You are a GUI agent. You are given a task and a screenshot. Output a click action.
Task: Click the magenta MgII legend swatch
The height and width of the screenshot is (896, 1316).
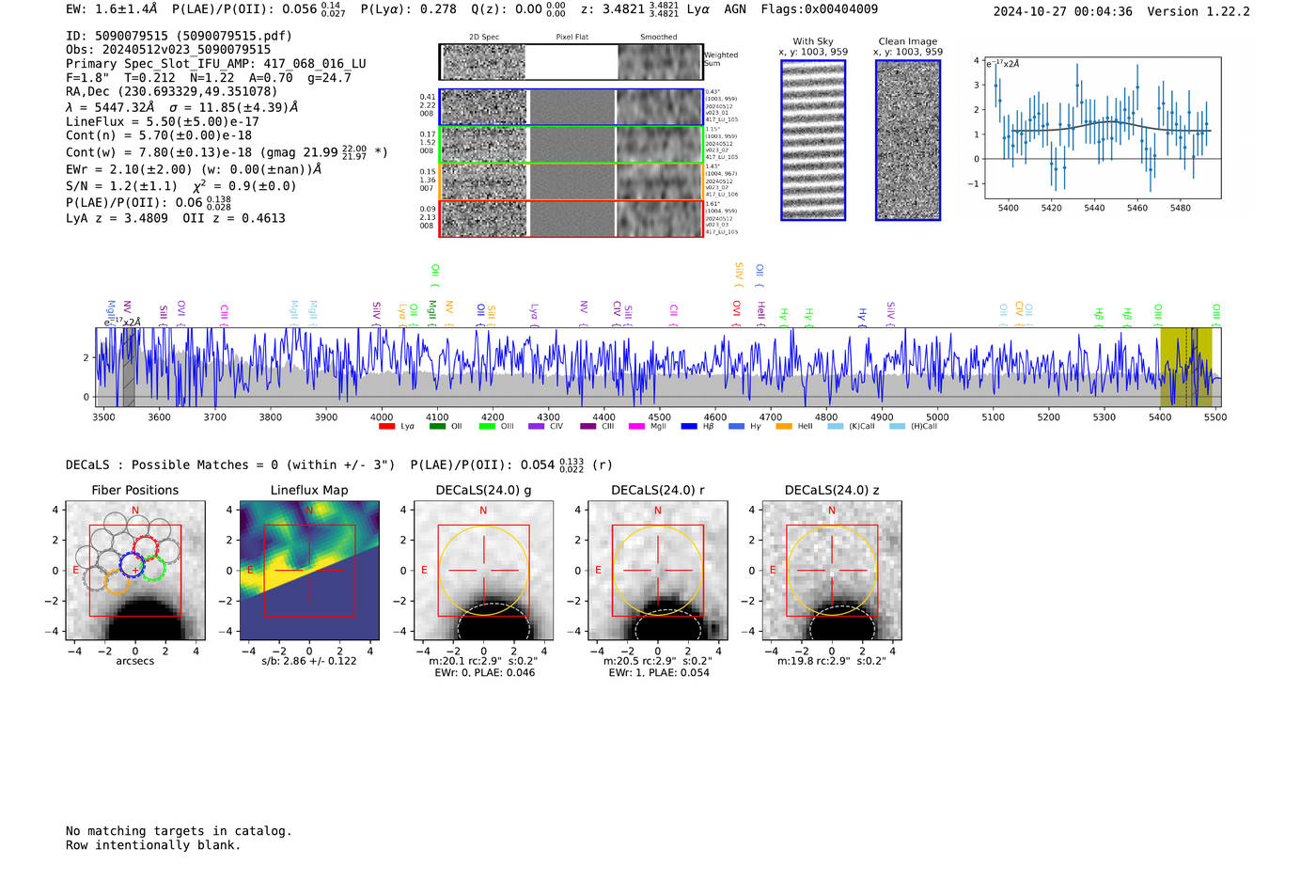tap(636, 426)
